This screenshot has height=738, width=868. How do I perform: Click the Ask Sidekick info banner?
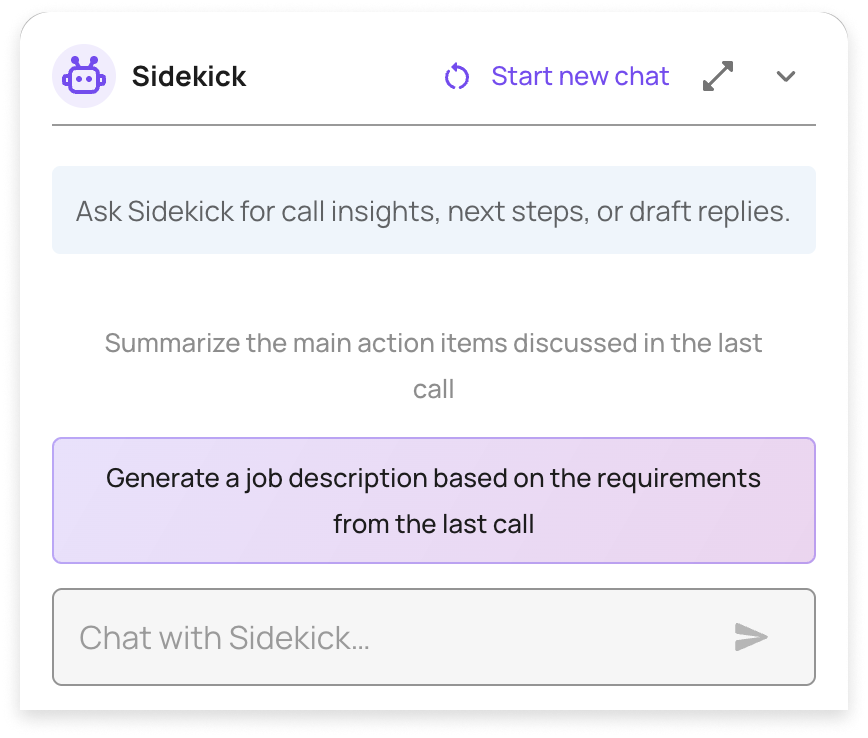click(x=433, y=211)
